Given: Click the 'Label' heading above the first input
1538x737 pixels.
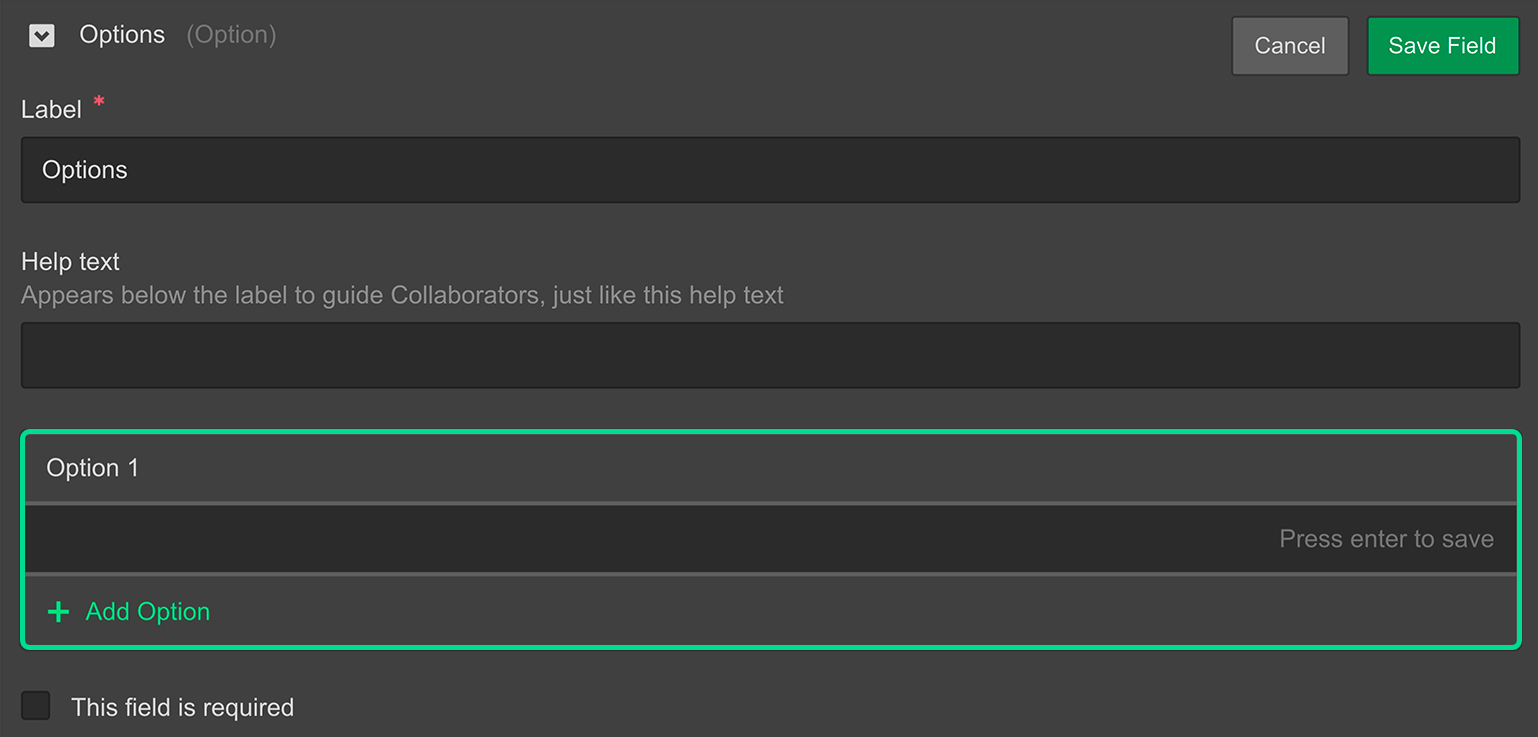Looking at the screenshot, I should [51, 110].
